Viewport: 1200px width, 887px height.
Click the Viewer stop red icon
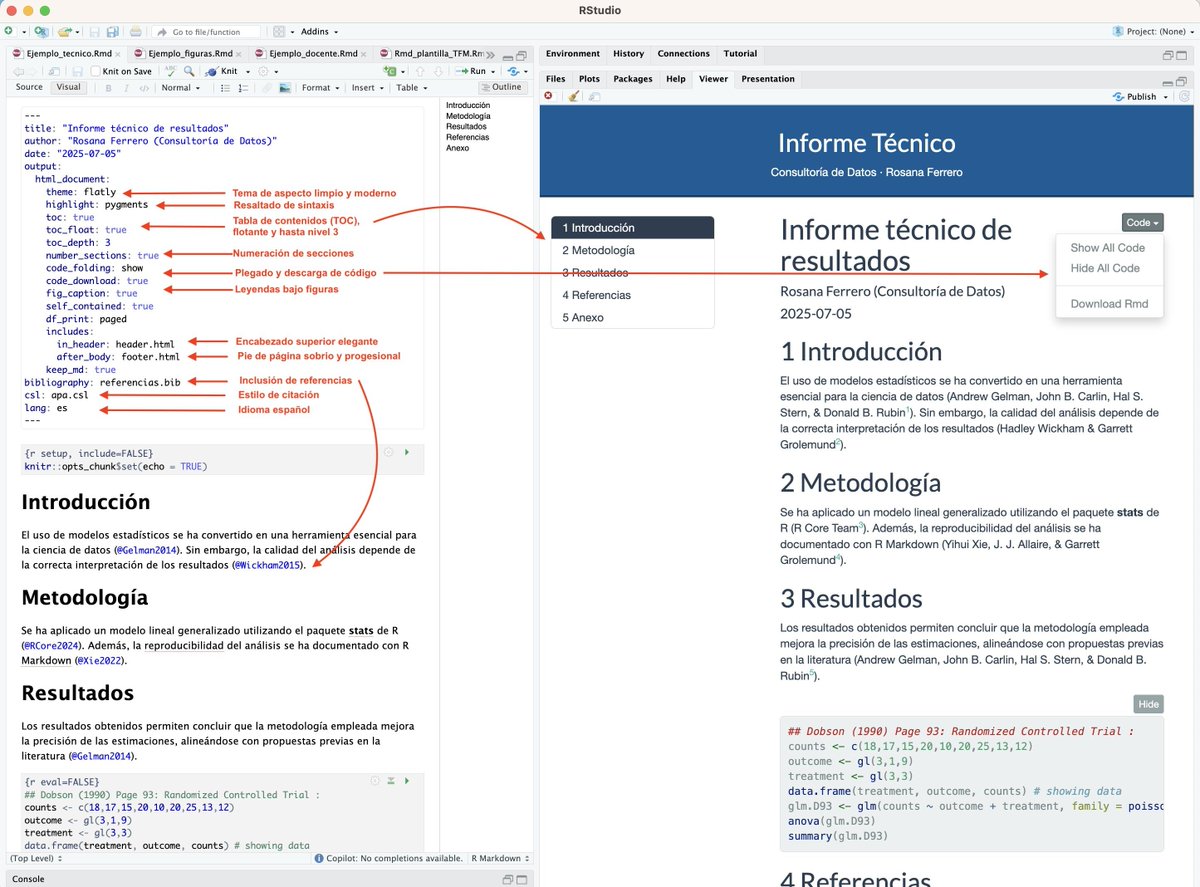click(x=548, y=96)
